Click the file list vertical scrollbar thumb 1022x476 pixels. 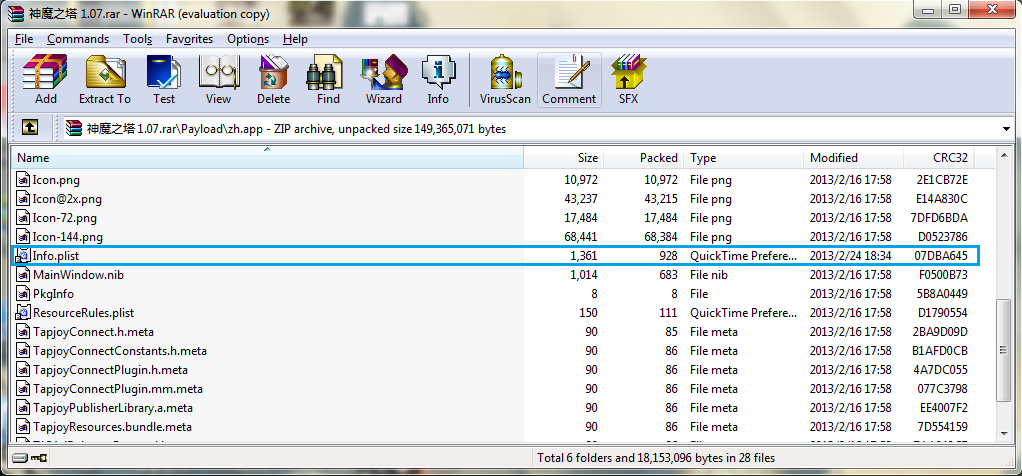pyautogui.click(x=1004, y=350)
